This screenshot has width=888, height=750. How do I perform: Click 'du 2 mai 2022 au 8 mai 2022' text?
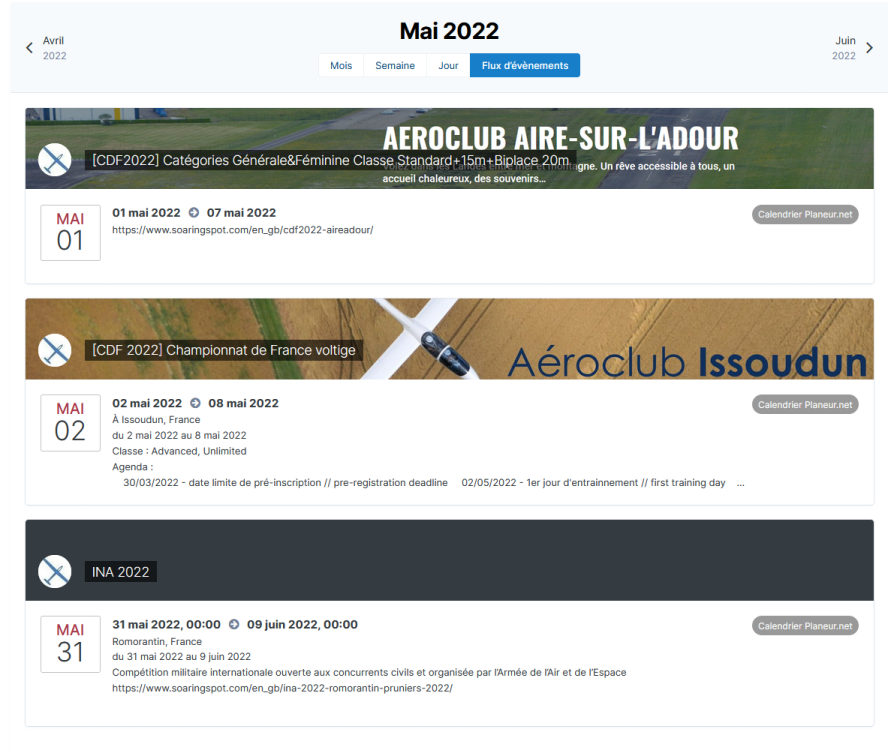[x=180, y=436]
